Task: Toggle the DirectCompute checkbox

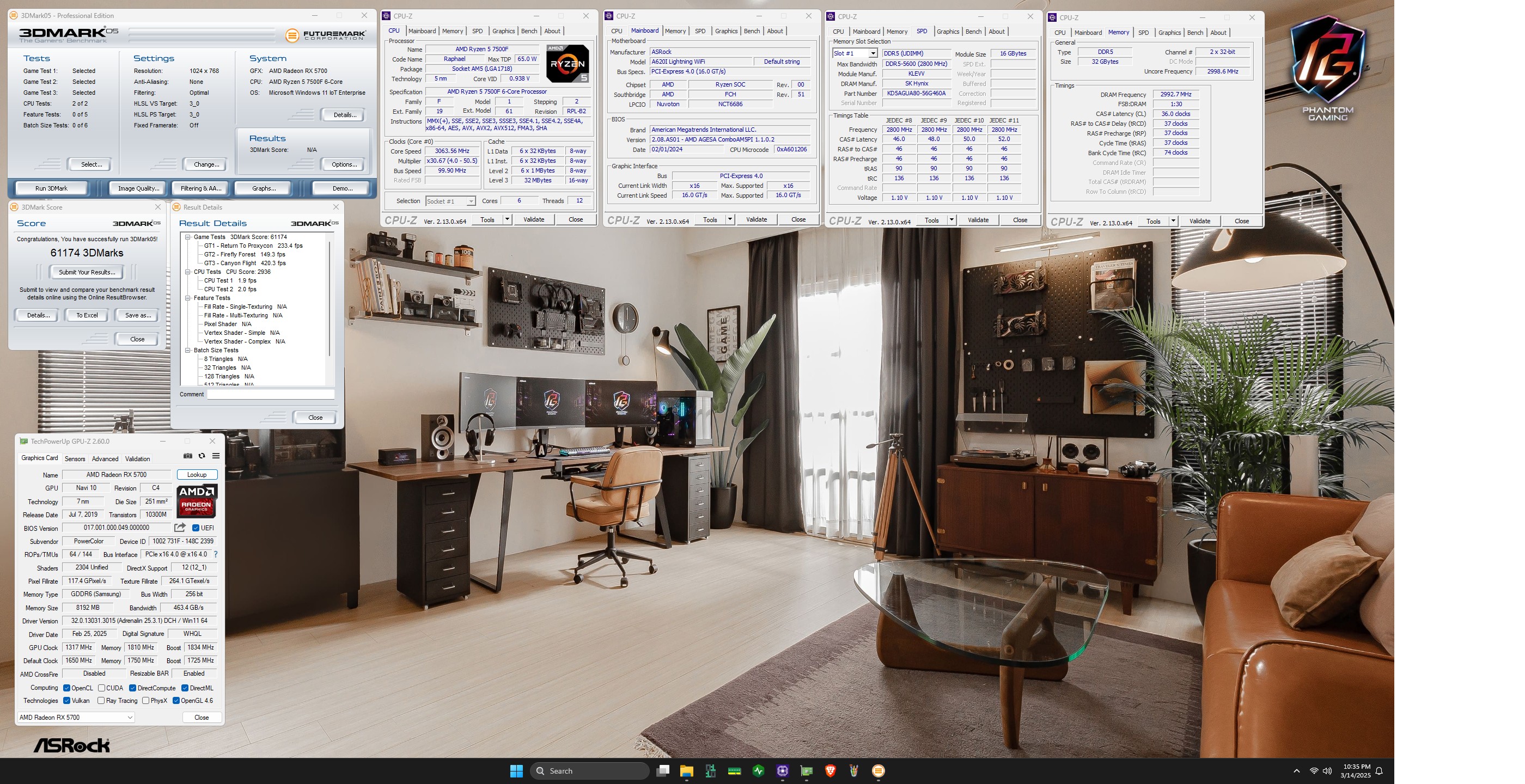Action: click(132, 688)
